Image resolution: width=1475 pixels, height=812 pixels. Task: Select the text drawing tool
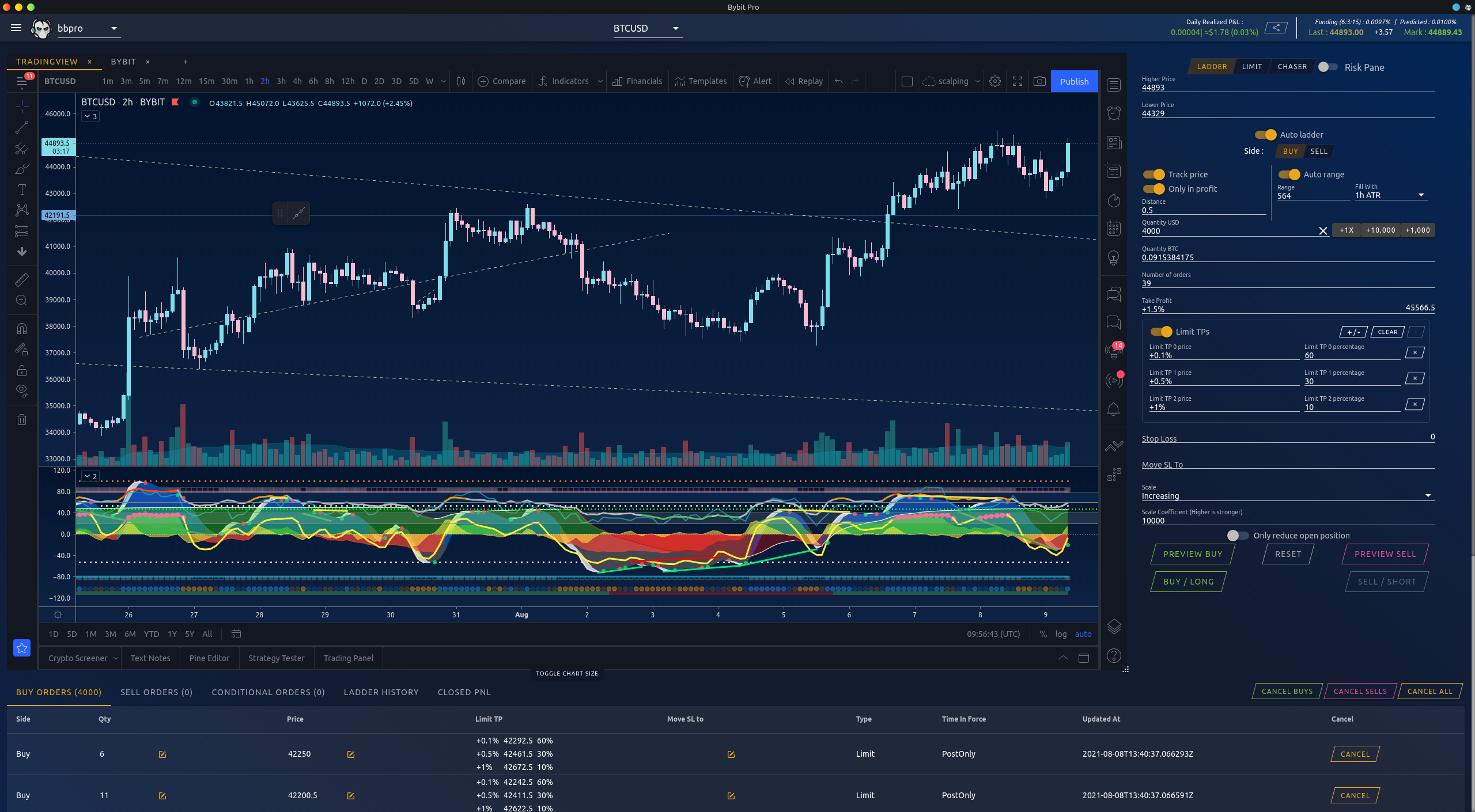click(x=22, y=189)
